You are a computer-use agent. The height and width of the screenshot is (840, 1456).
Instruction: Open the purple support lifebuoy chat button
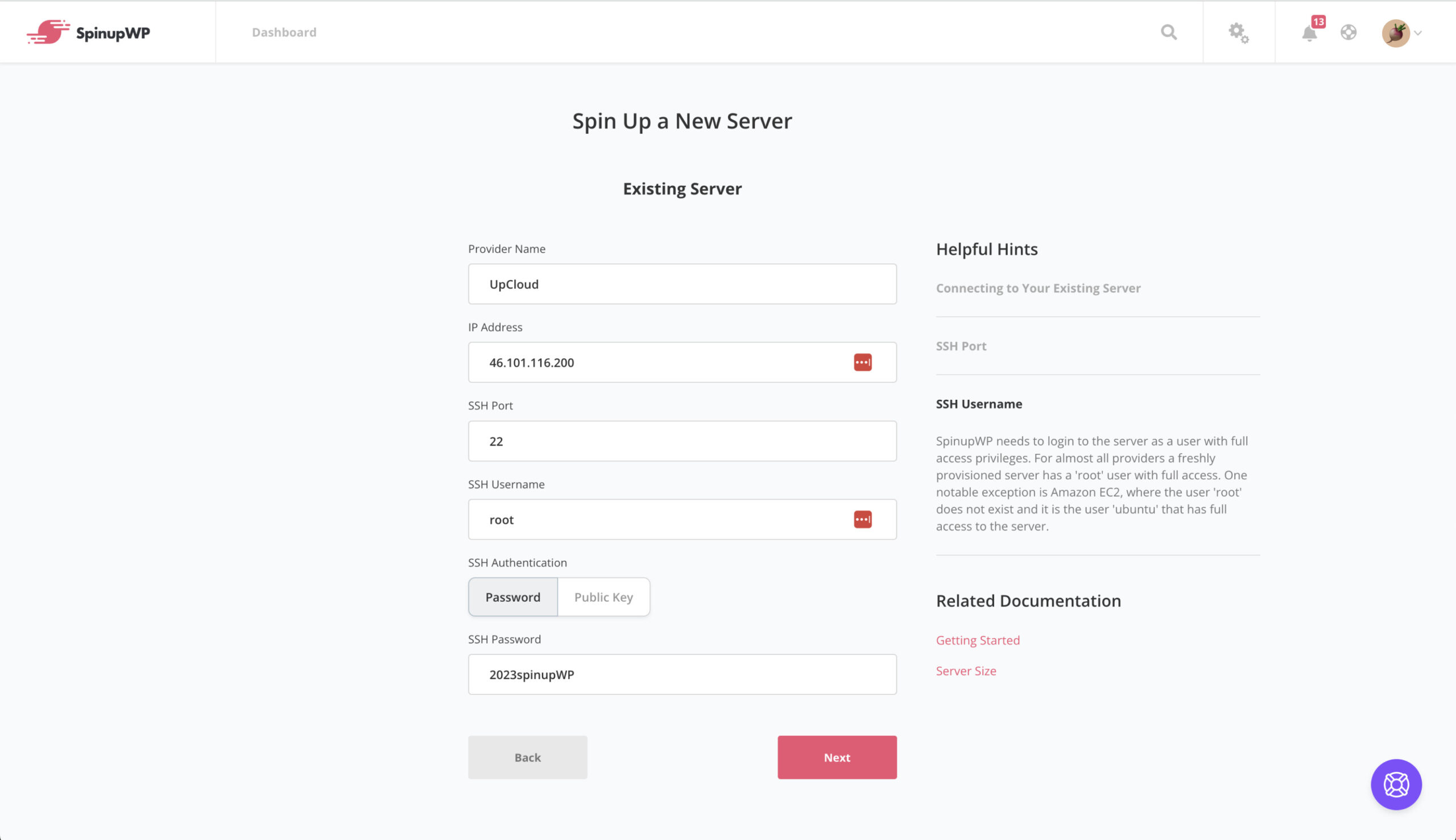[1396, 784]
